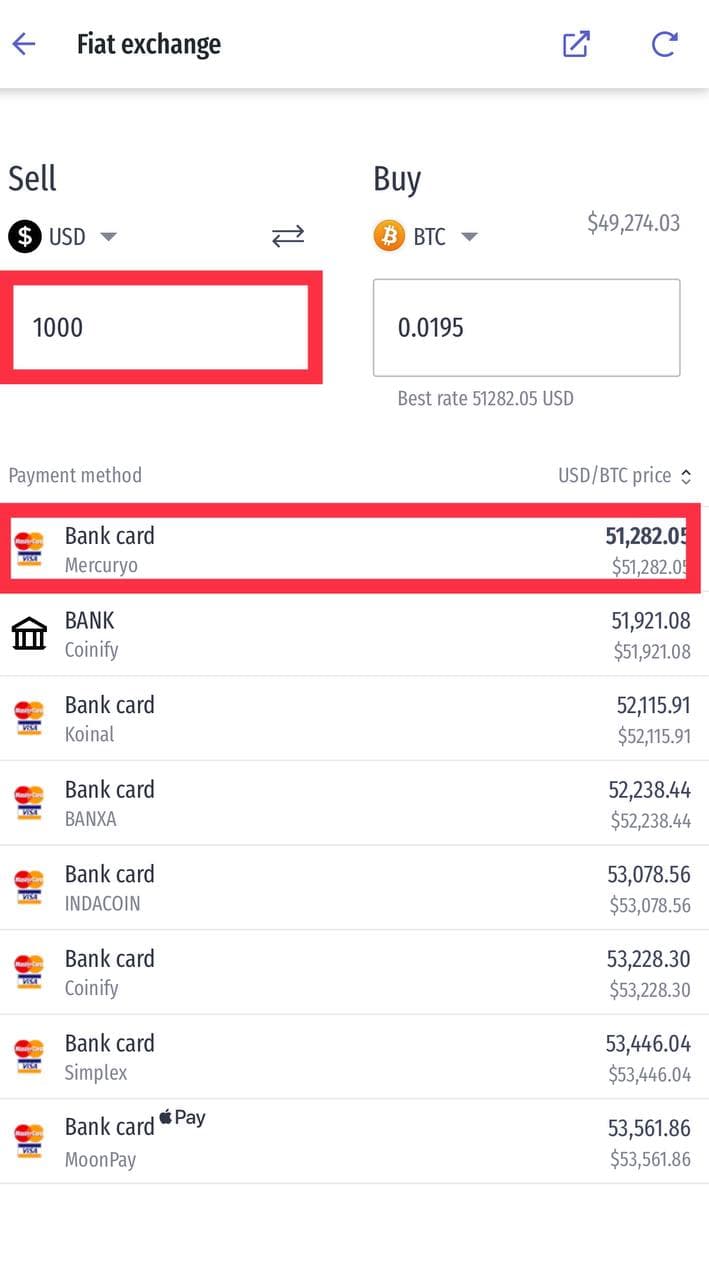709x1280 pixels.
Task: Tap the back arrow icon
Action: point(24,44)
